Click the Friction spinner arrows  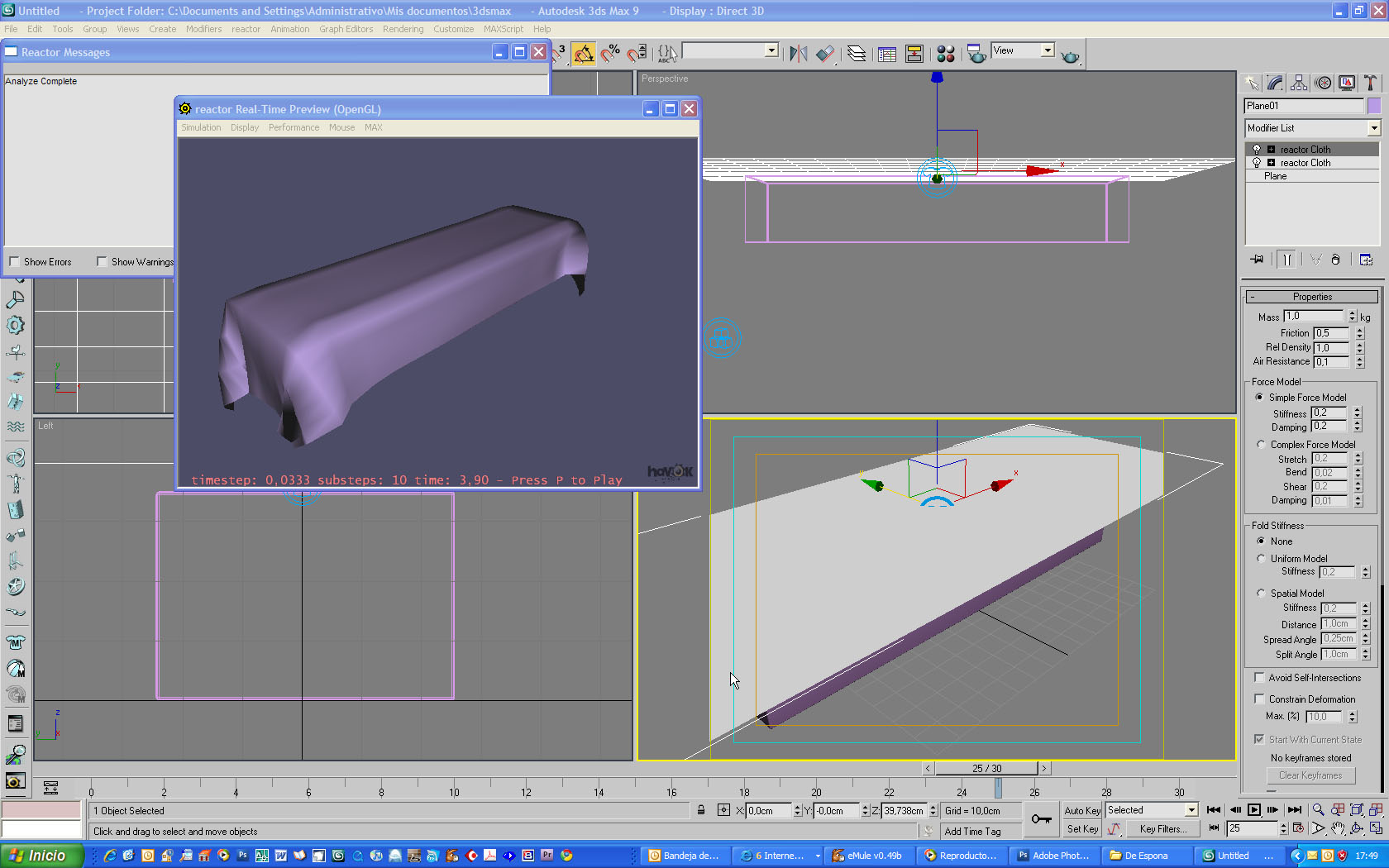pyautogui.click(x=1359, y=333)
